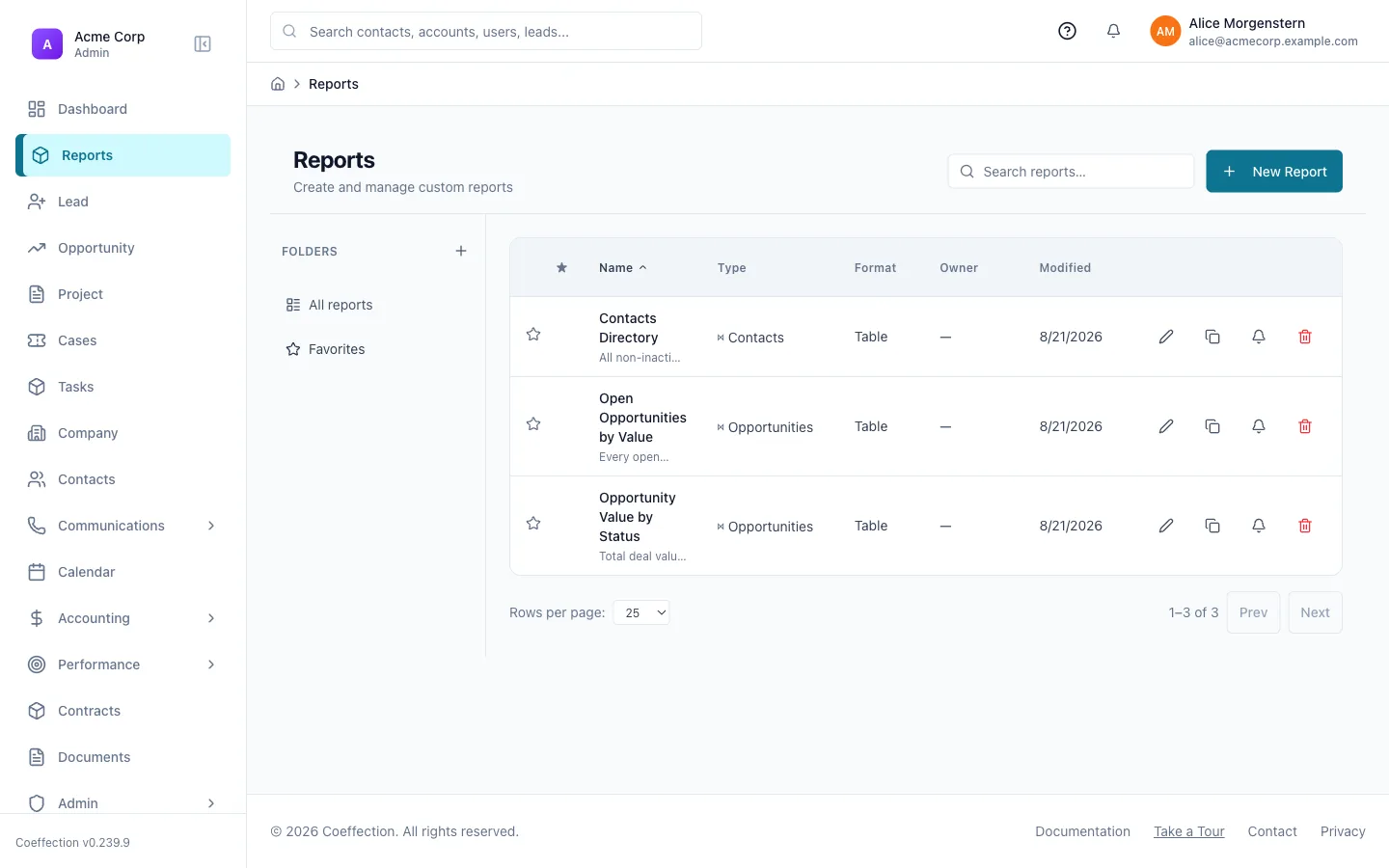Go to Opportunity in sidebar

123,248
